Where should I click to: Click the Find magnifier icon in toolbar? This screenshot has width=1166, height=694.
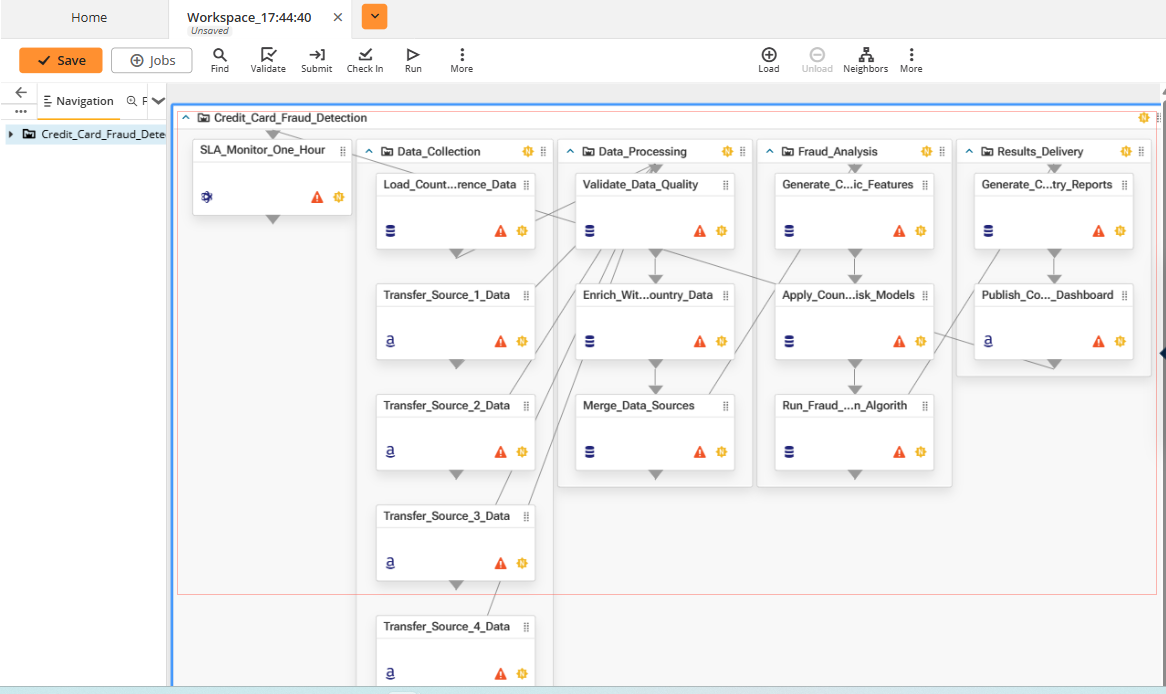coord(220,55)
